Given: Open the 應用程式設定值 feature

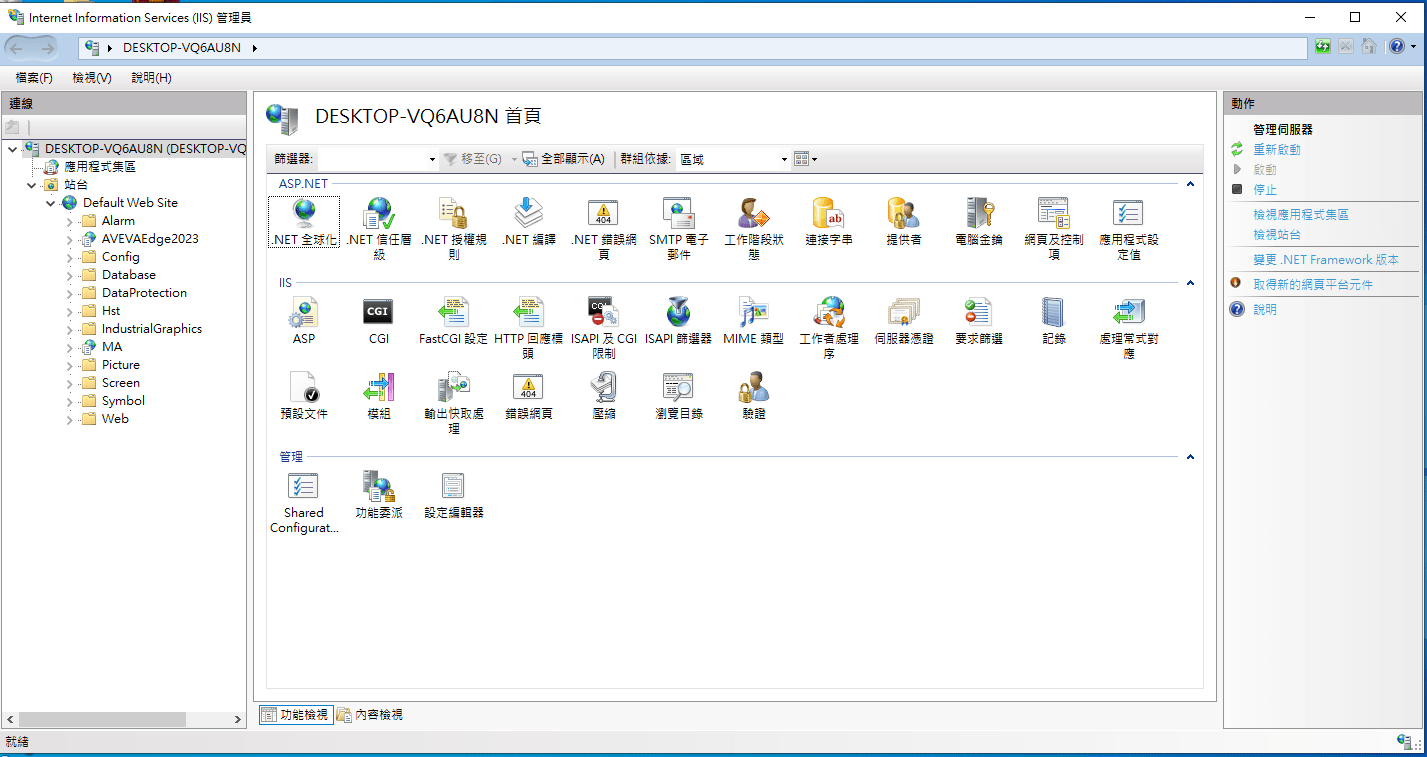Looking at the screenshot, I should tap(1129, 228).
